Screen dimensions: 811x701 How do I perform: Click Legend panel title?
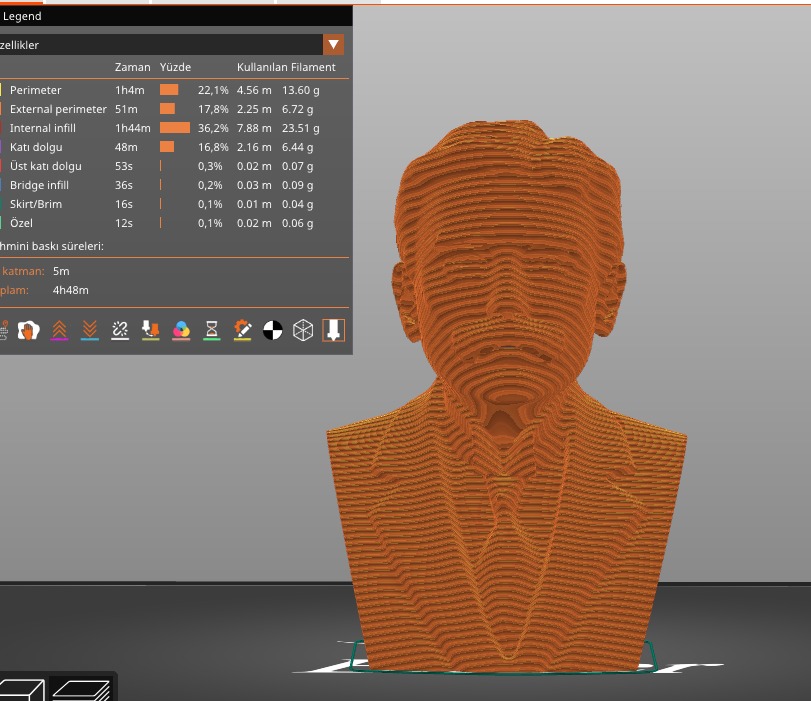(22, 16)
